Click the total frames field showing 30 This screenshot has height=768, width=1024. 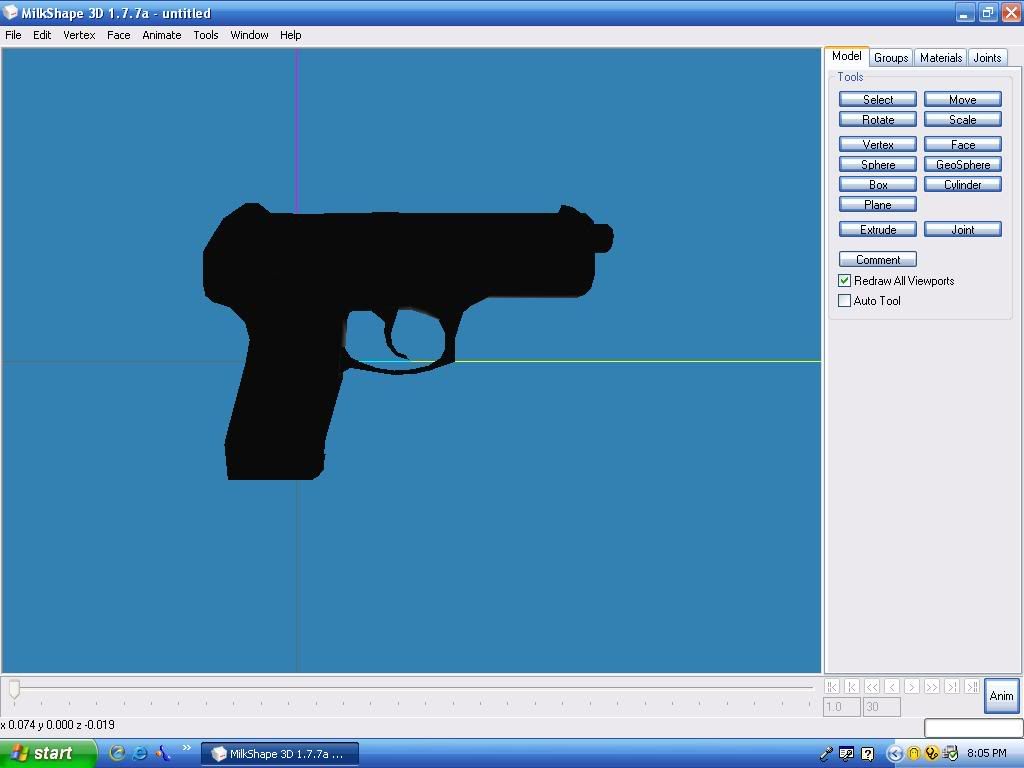[882, 707]
